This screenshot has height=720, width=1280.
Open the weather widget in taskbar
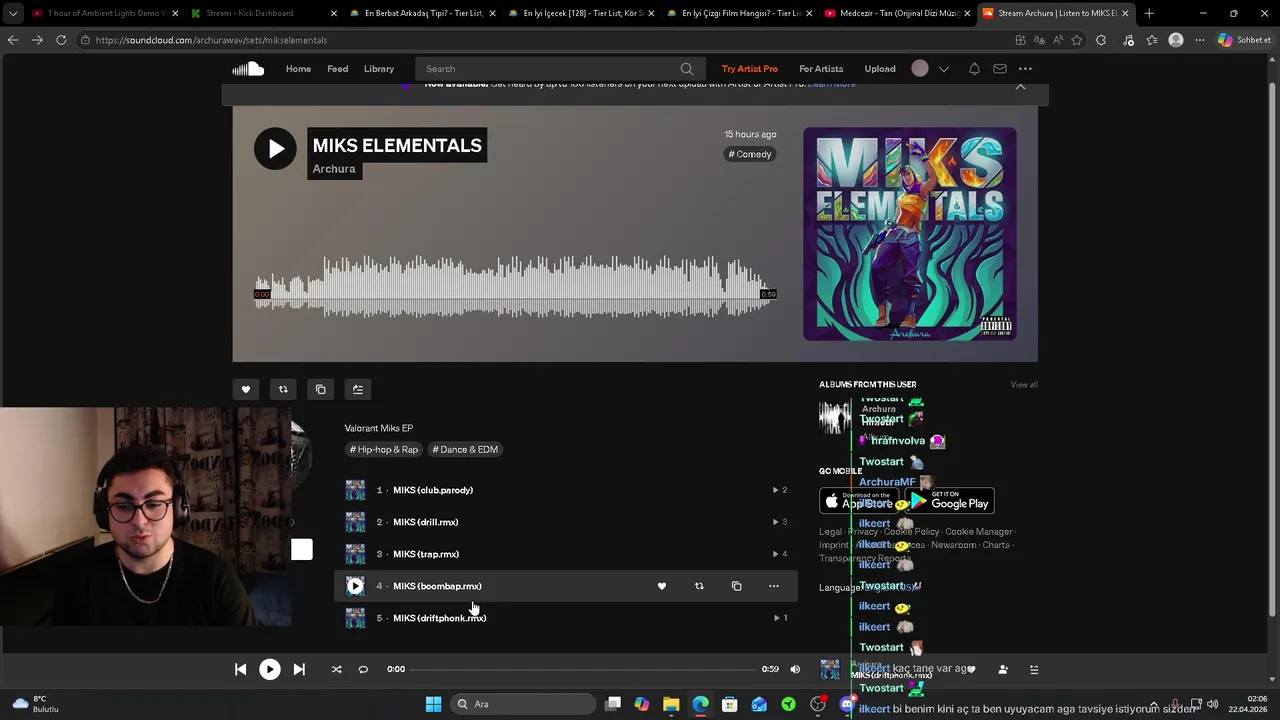[36, 704]
